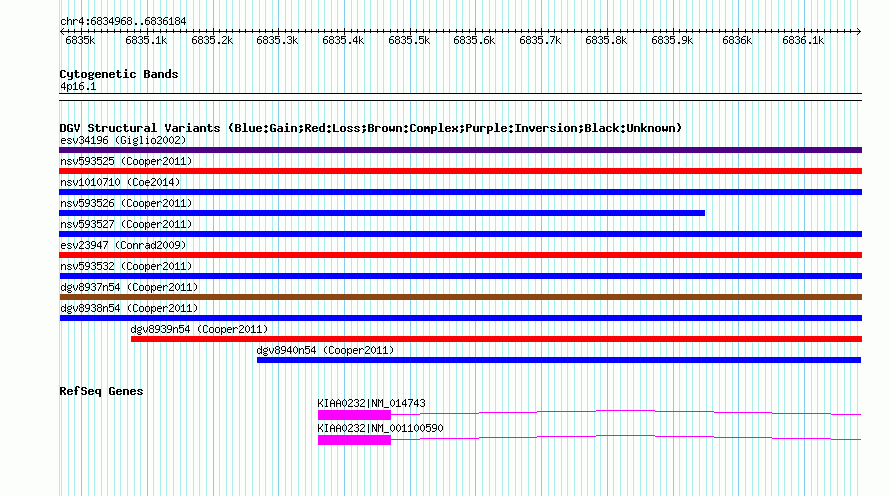The height and width of the screenshot is (496, 890).
Task: Click the blue nsv593532 gain bar
Action: (460, 276)
